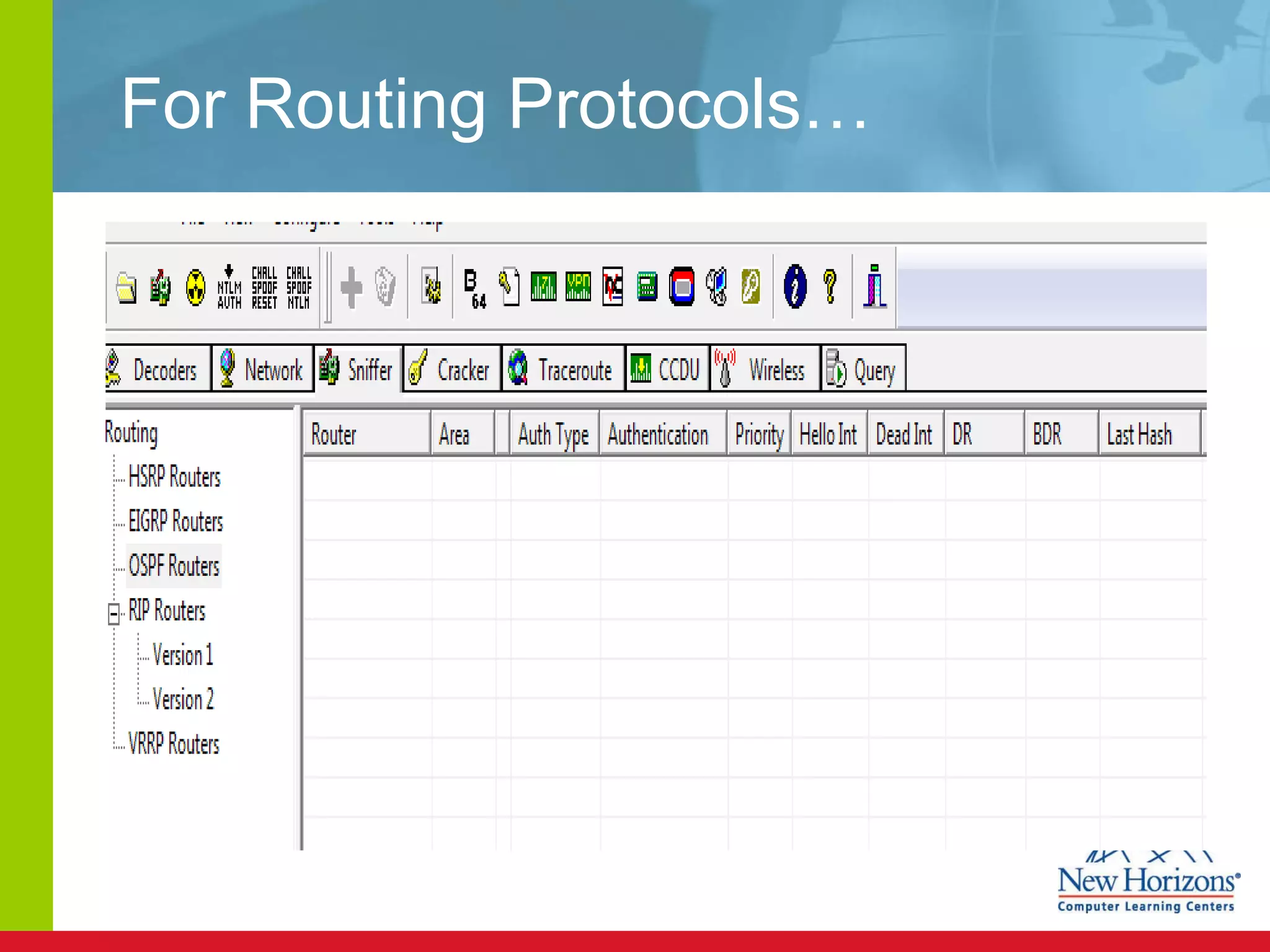Screen dimensions: 1270x952
Task: Select HSRP Routers in routing tree
Action: (174, 477)
